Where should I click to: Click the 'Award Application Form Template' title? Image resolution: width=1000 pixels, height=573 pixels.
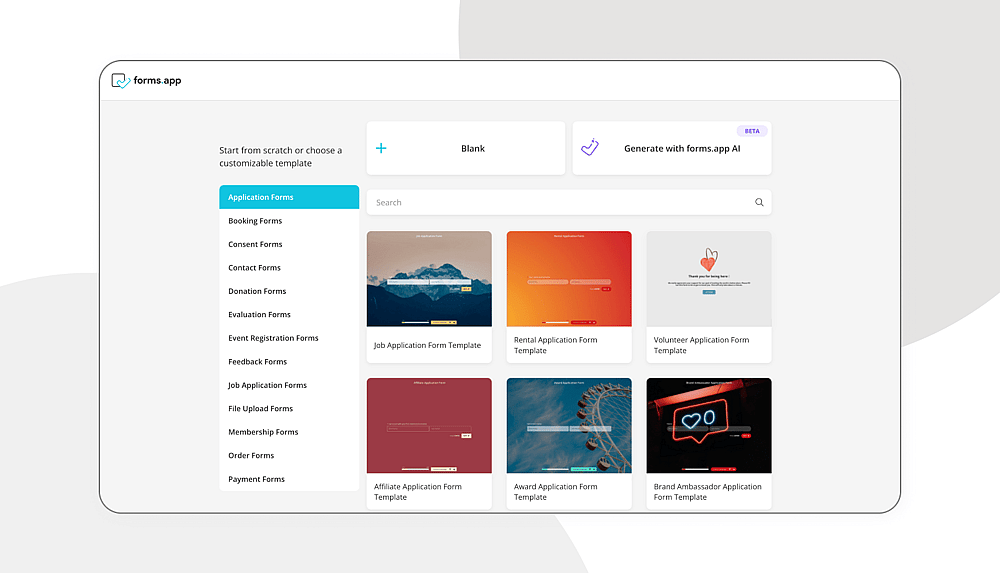pyautogui.click(x=555, y=492)
